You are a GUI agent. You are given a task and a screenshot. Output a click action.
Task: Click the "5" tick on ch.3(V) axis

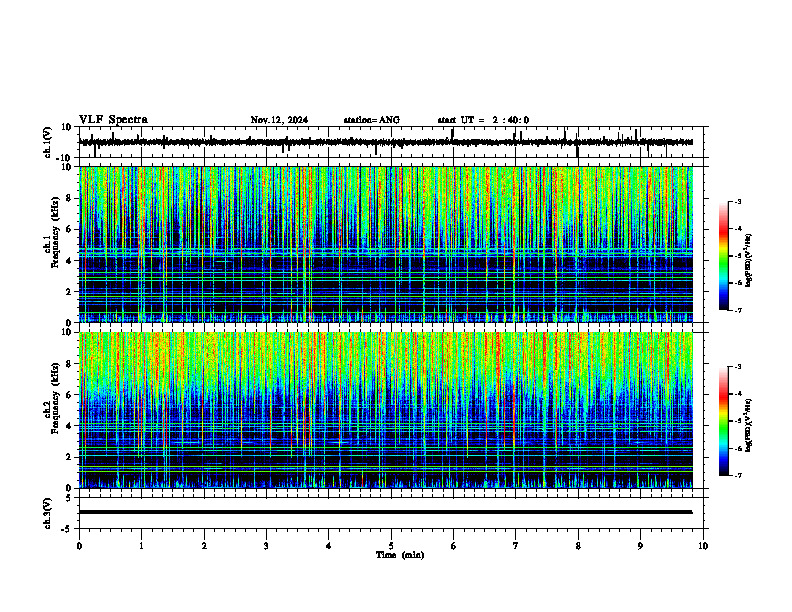(70, 498)
